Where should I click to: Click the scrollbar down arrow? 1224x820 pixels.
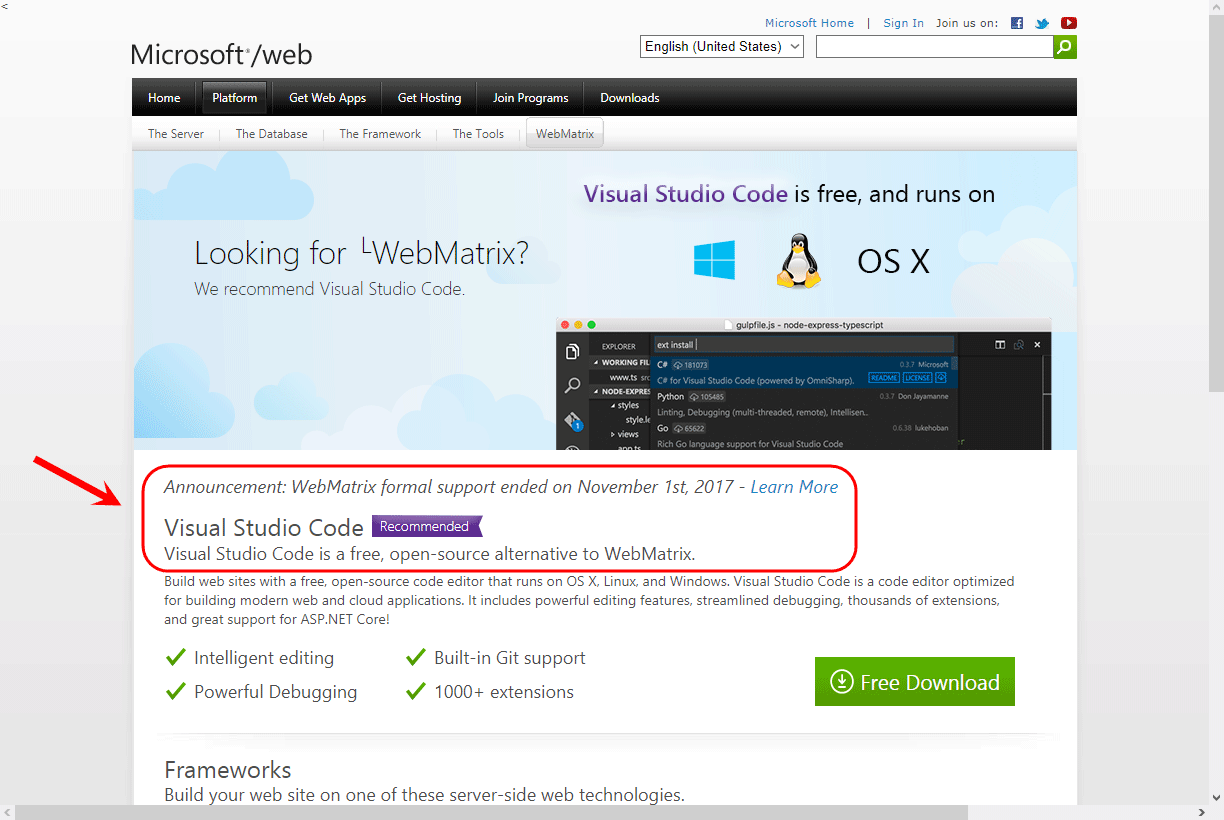click(x=1216, y=798)
